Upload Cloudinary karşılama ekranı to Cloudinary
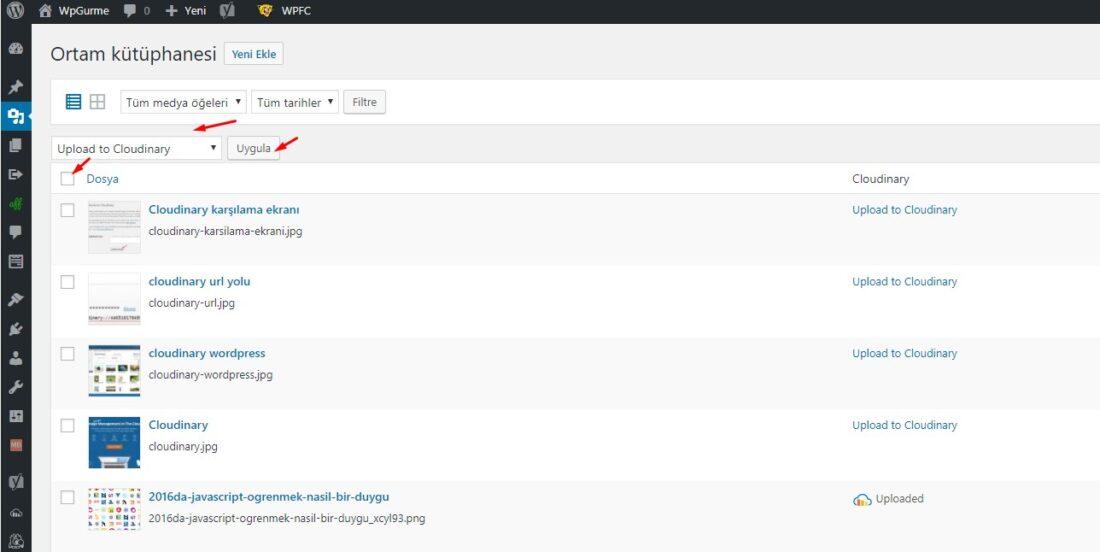The image size is (1100, 552). click(x=904, y=210)
